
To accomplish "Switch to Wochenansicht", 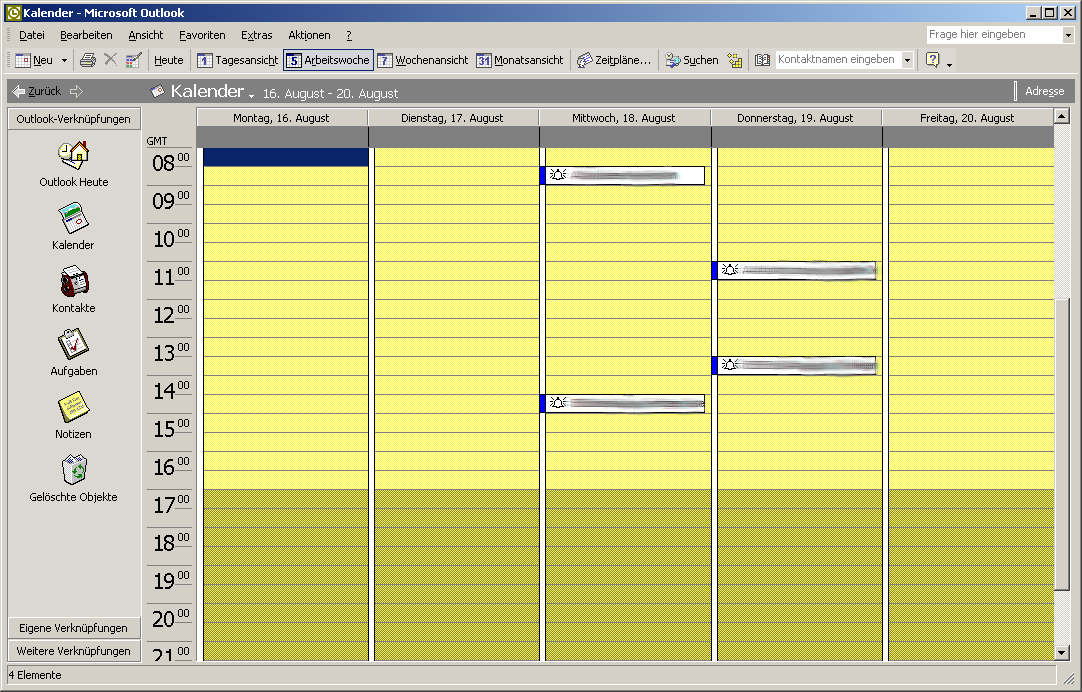I will (423, 60).
